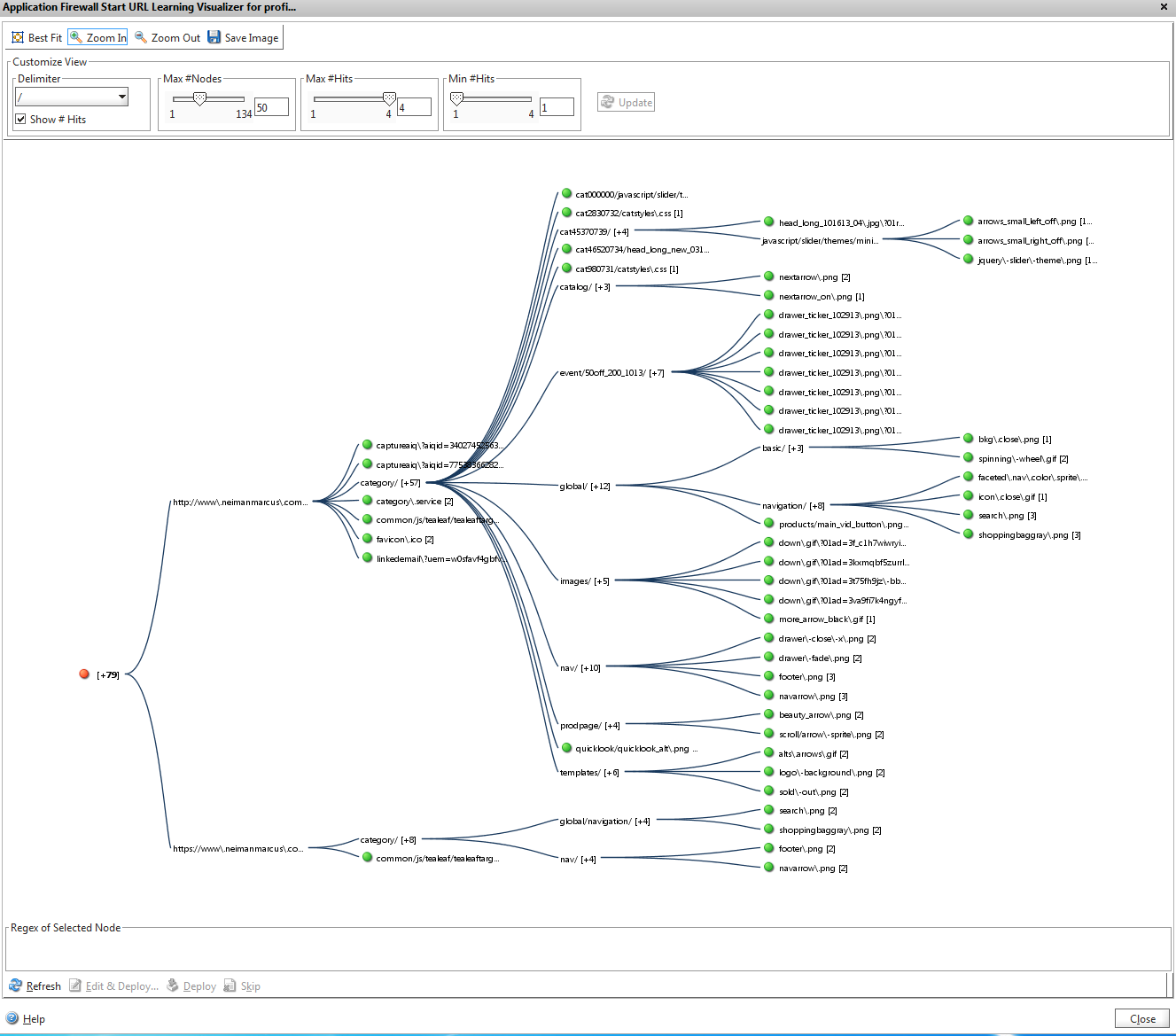
Task: Expand the category/ [+57] node
Action: [390, 483]
